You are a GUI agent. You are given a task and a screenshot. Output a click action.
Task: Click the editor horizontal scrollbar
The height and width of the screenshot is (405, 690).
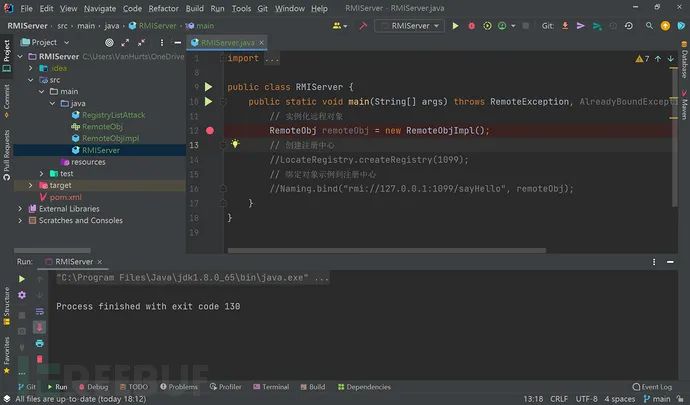click(x=387, y=250)
